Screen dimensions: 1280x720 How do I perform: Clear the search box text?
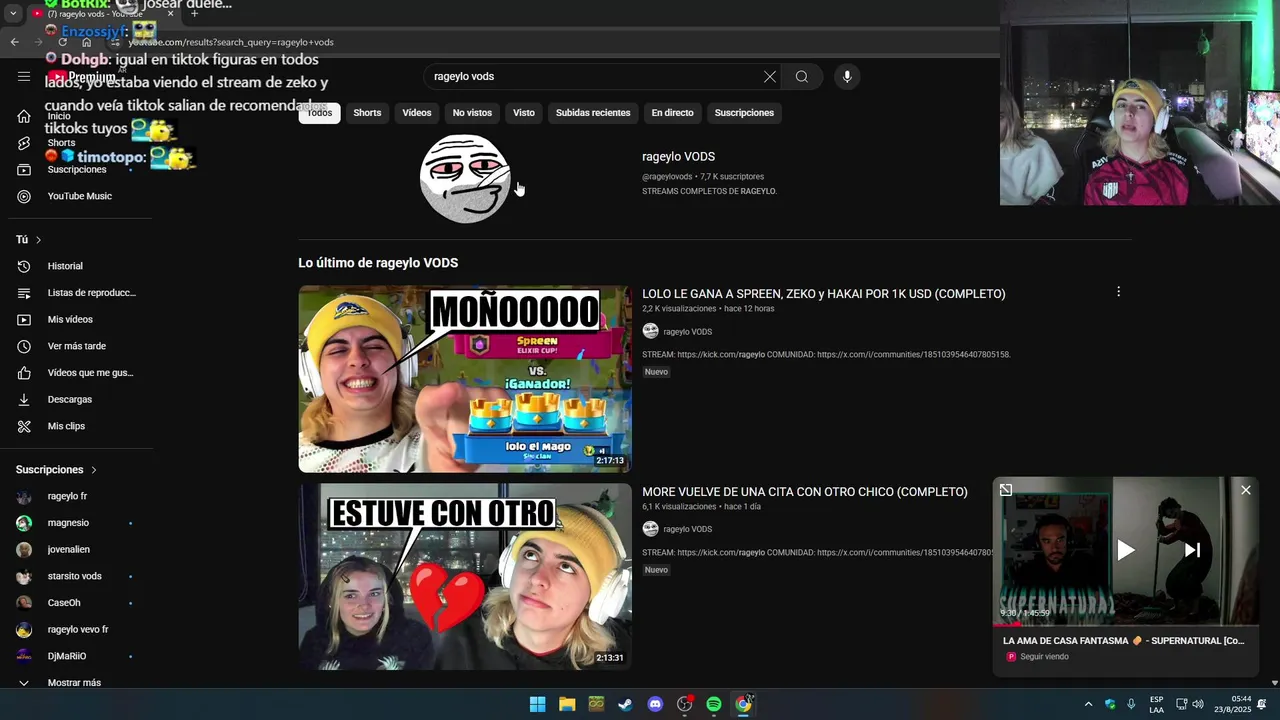(x=770, y=76)
